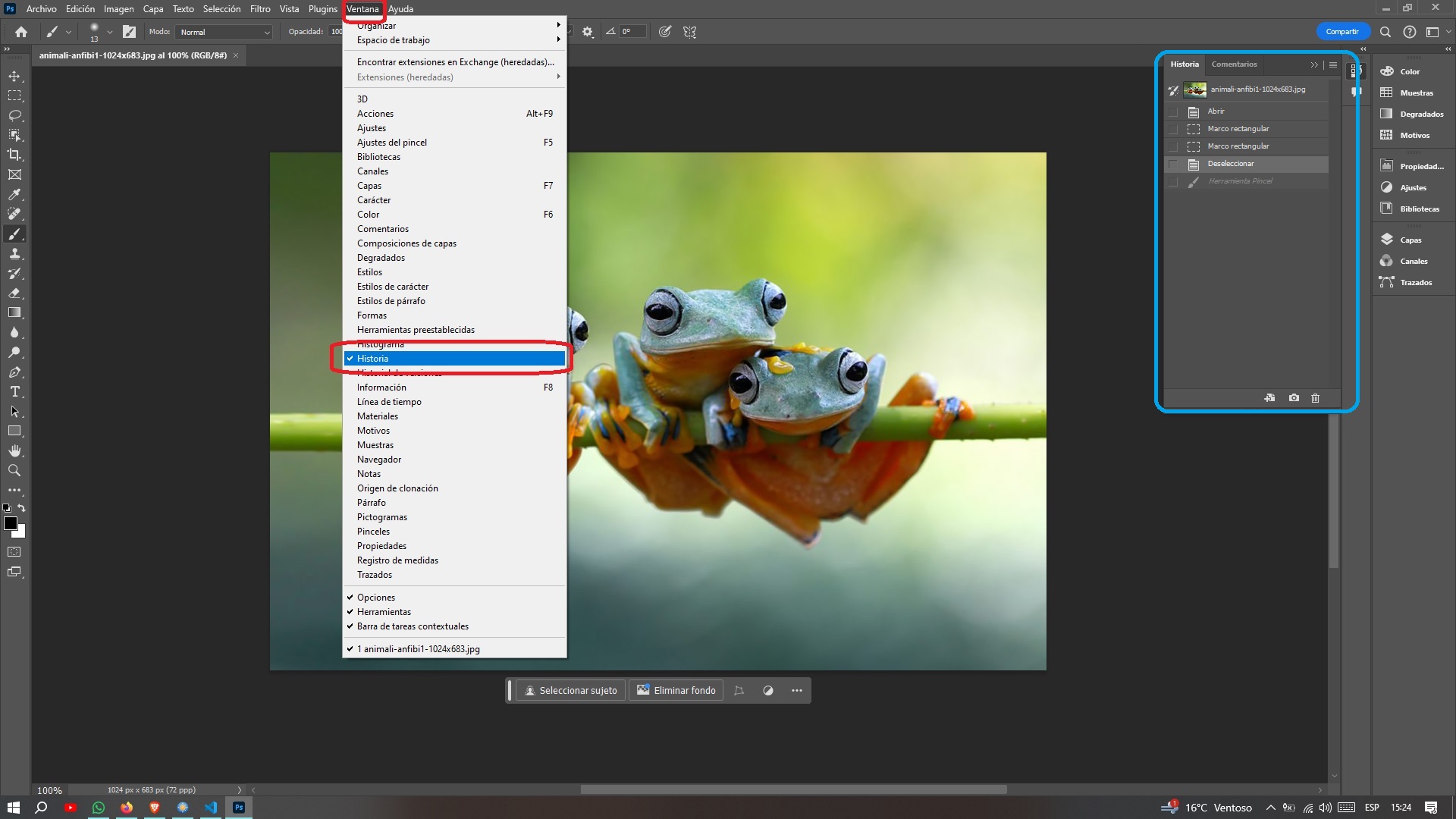This screenshot has height=819, width=1456.
Task: Click the 100% zoom level field
Action: pos(49,790)
